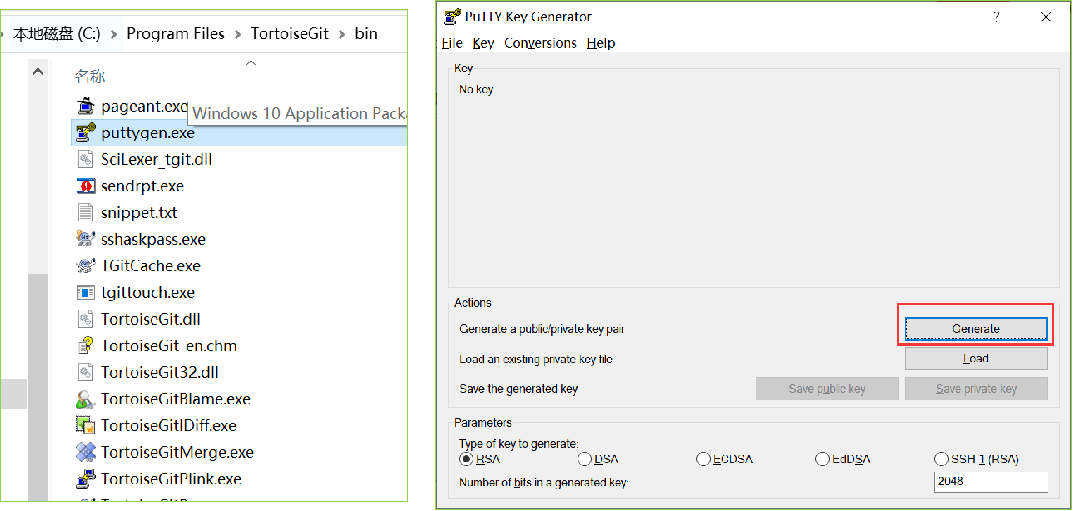Select the TortoiseGitBlame.exe file name
The width and height of the screenshot is (1073, 511).
point(176,399)
